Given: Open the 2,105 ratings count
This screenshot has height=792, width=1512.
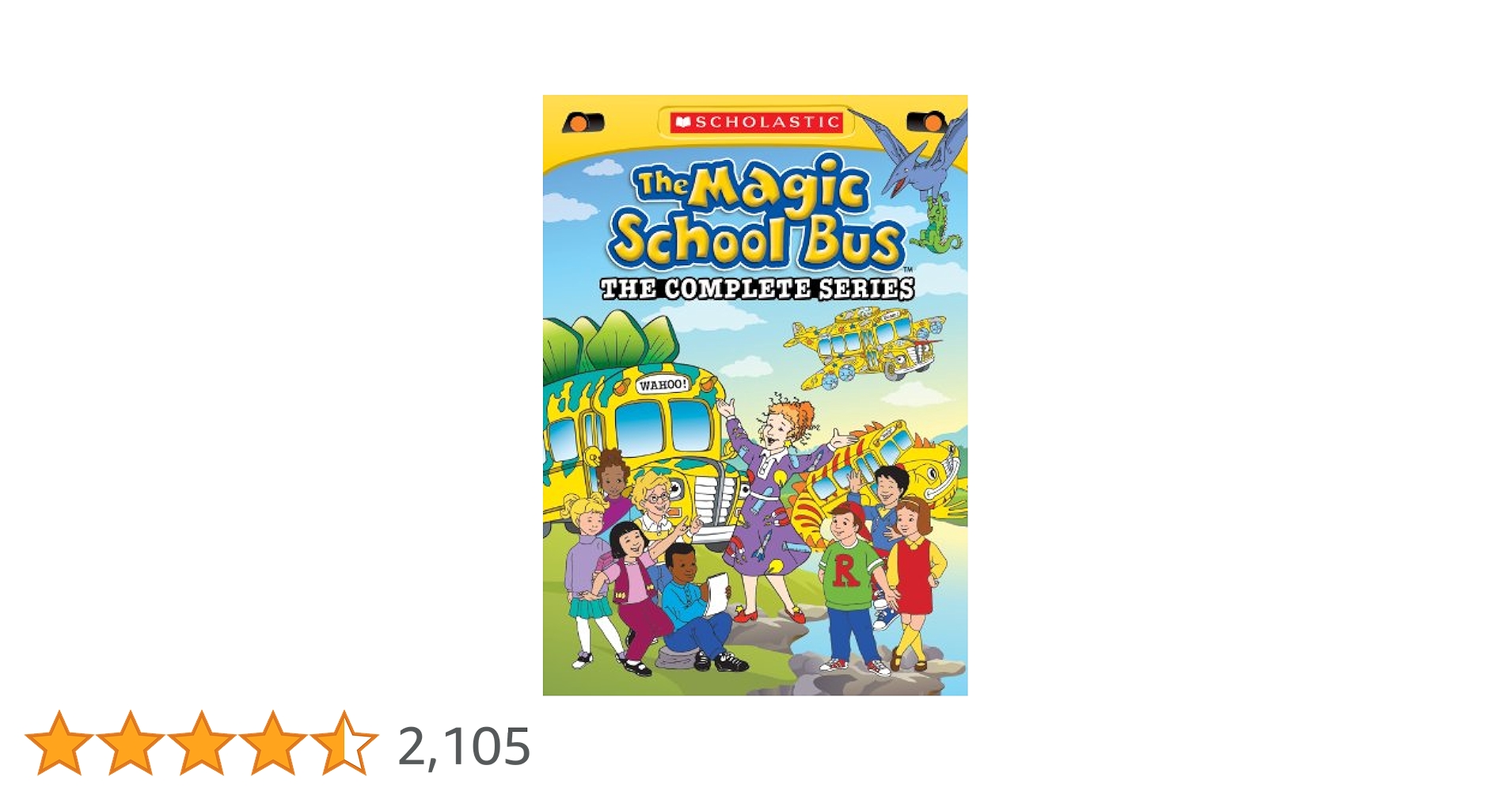Looking at the screenshot, I should click(464, 746).
